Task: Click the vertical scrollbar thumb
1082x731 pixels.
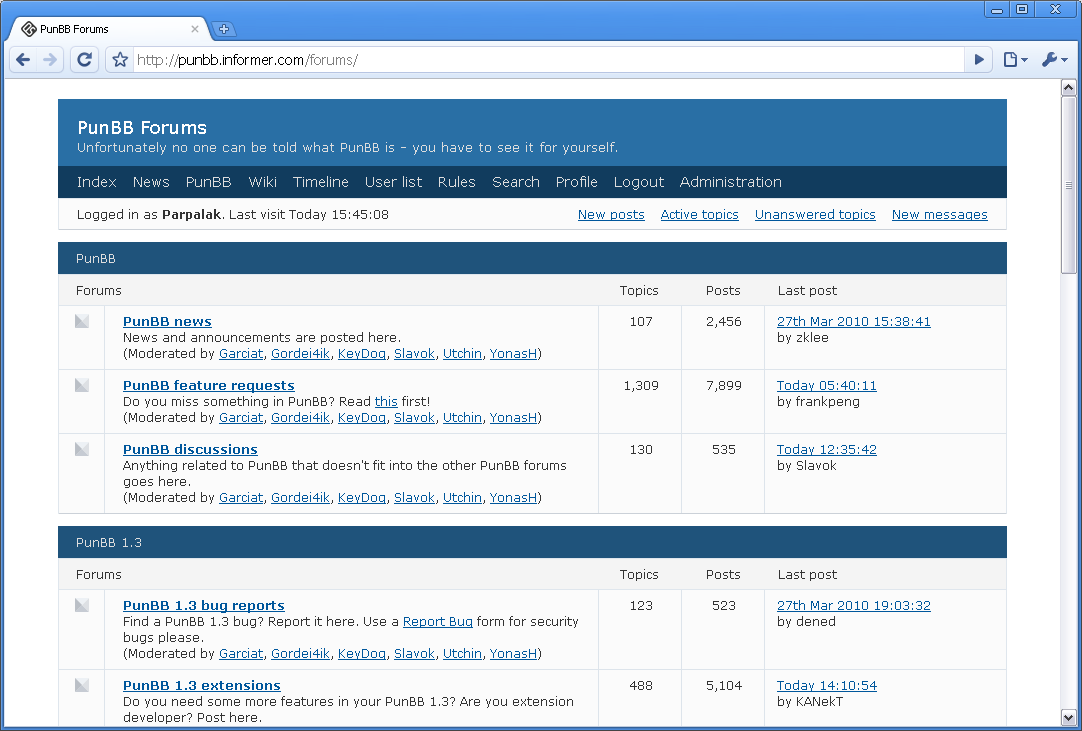Action: 1068,185
